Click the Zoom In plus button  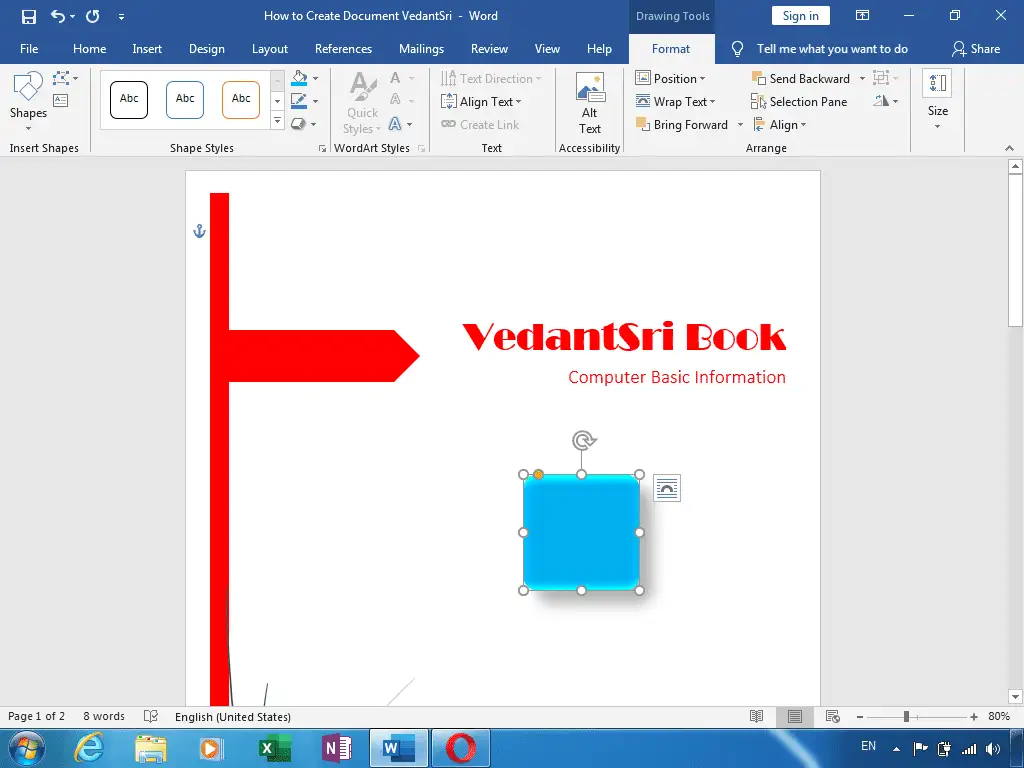(x=974, y=716)
